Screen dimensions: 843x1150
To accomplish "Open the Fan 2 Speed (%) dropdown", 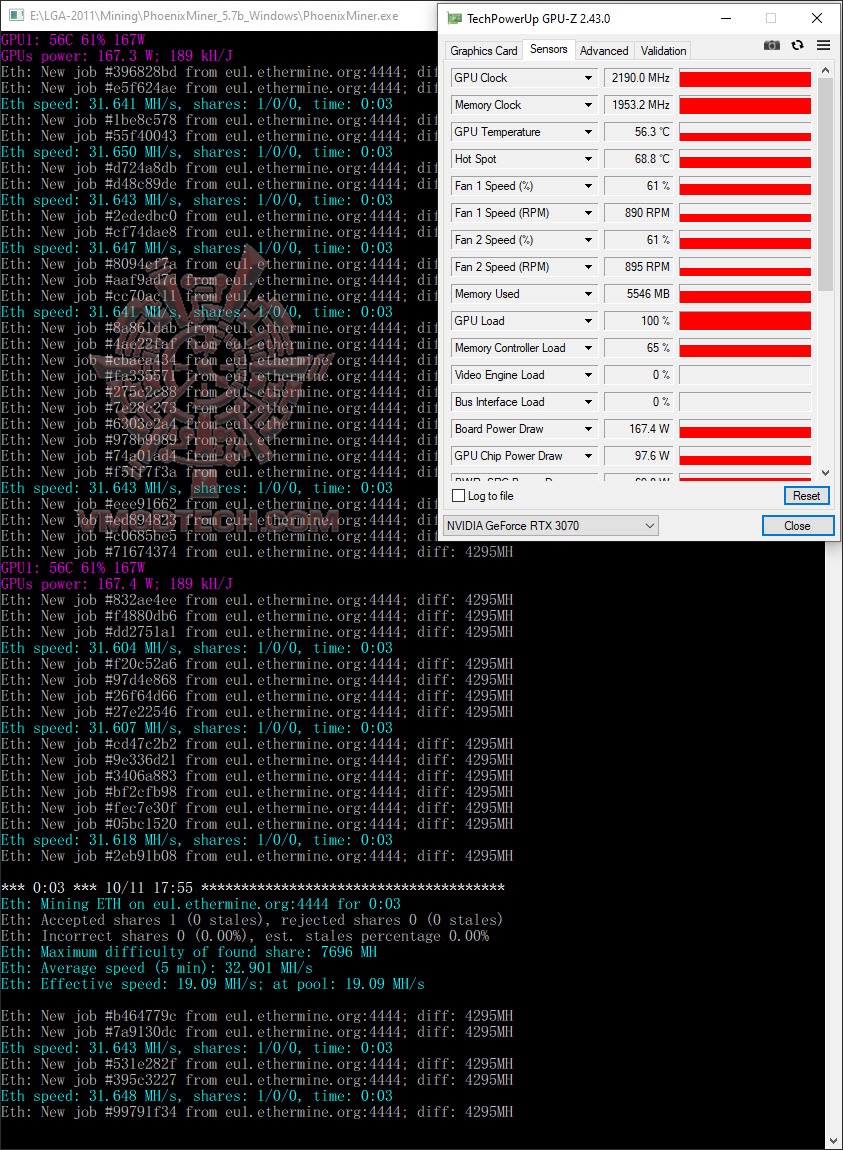I will pyautogui.click(x=588, y=240).
